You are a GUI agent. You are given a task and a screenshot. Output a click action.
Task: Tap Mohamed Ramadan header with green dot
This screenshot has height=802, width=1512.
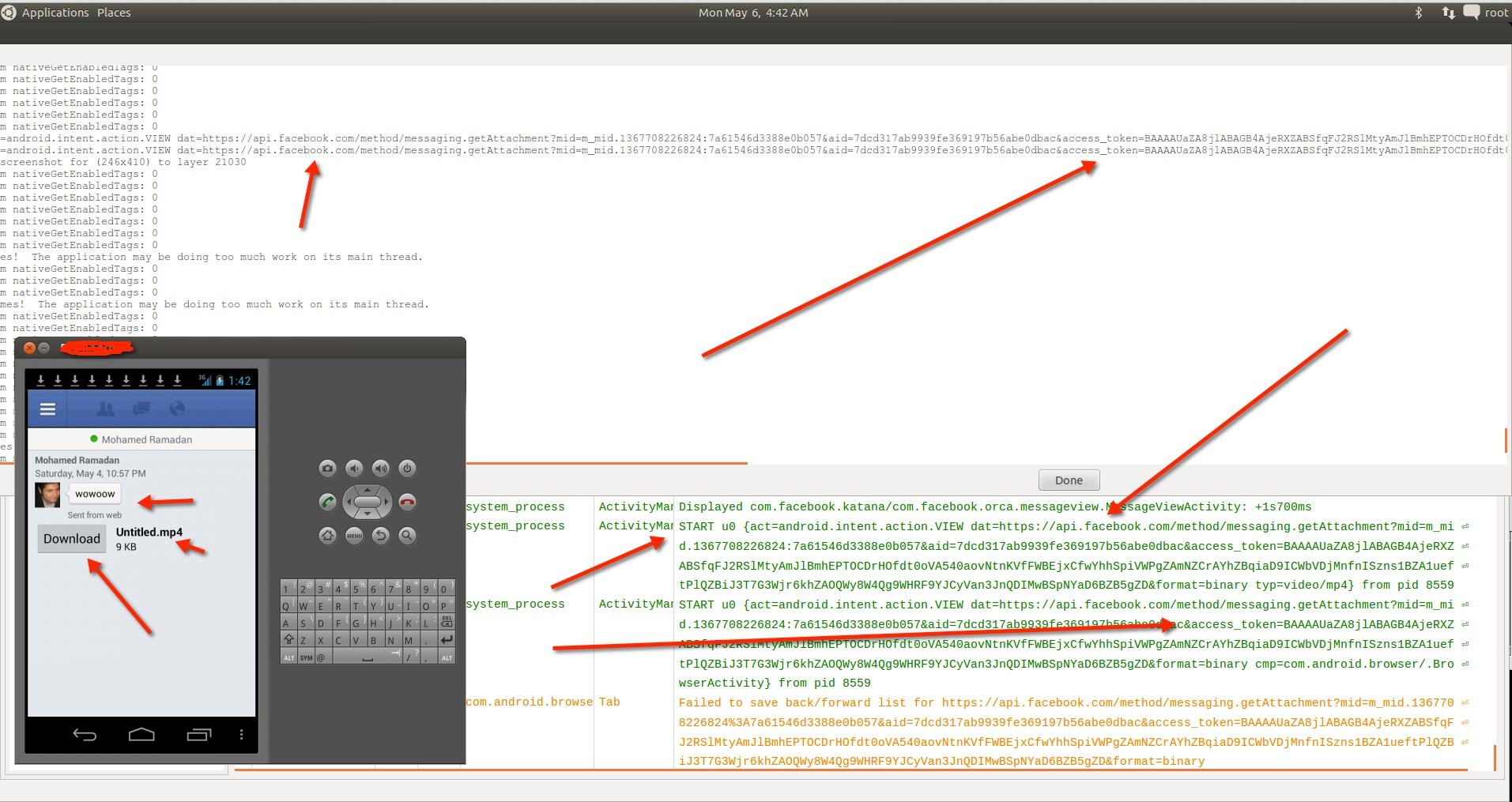[141, 439]
